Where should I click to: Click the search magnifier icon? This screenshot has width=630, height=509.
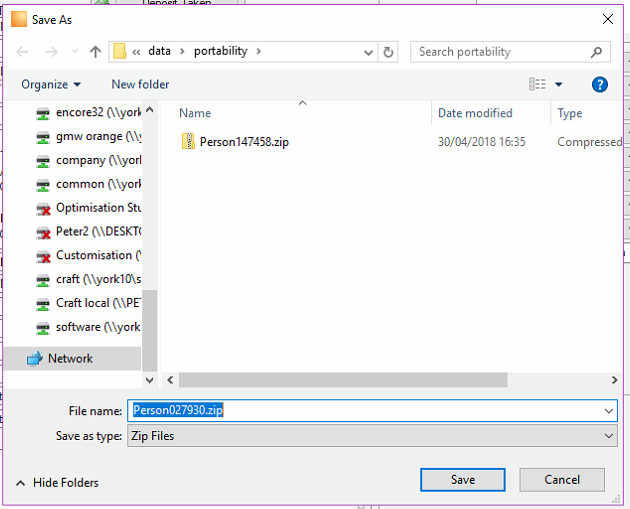(597, 52)
